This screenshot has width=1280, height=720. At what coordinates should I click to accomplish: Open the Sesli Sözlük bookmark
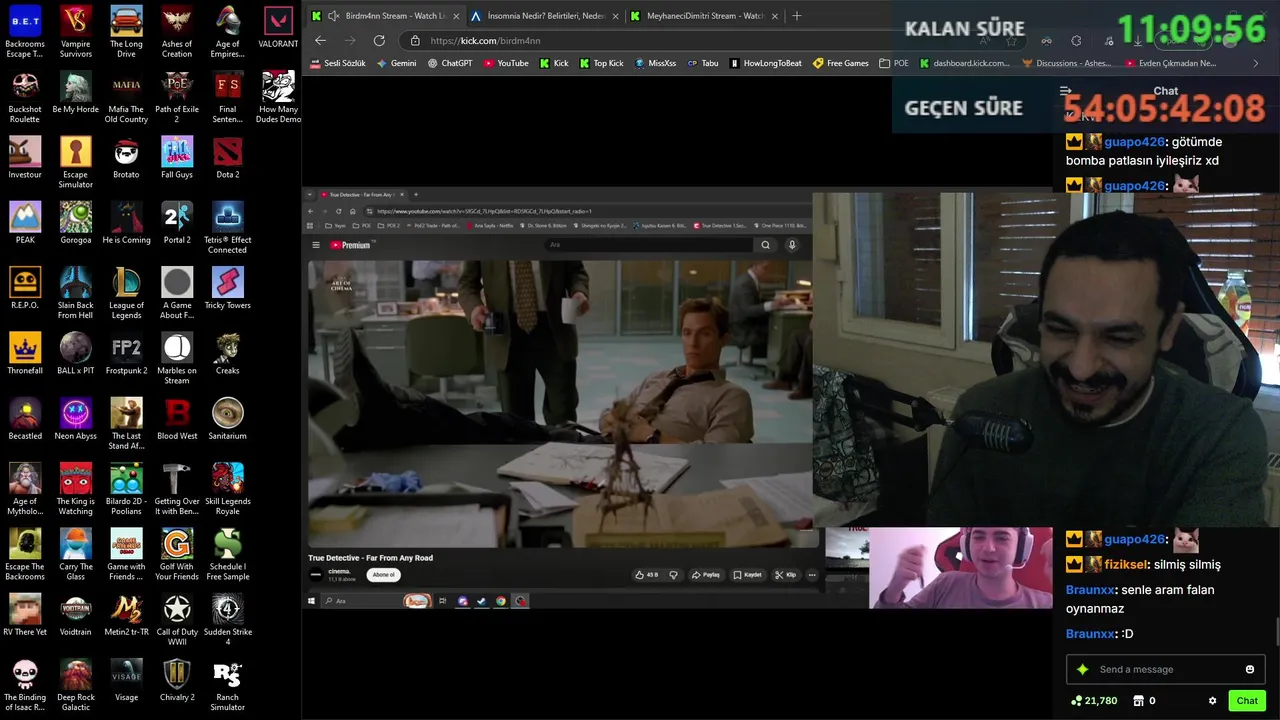337,63
